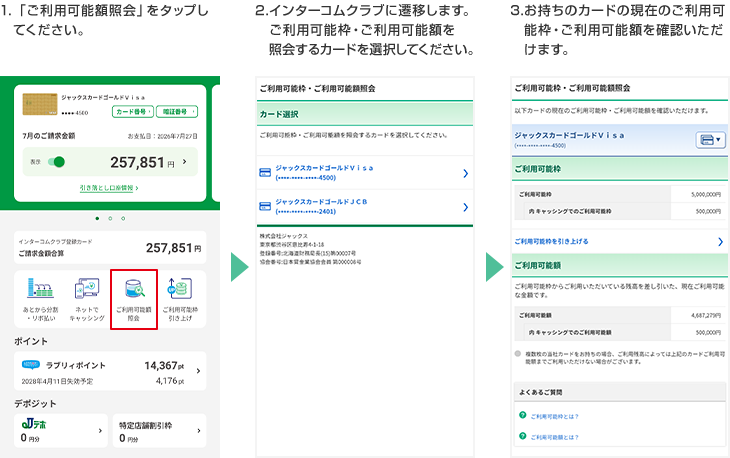The image size is (730, 458).
Task: Click the 7月のご請求金額 label
Action: 49,136
